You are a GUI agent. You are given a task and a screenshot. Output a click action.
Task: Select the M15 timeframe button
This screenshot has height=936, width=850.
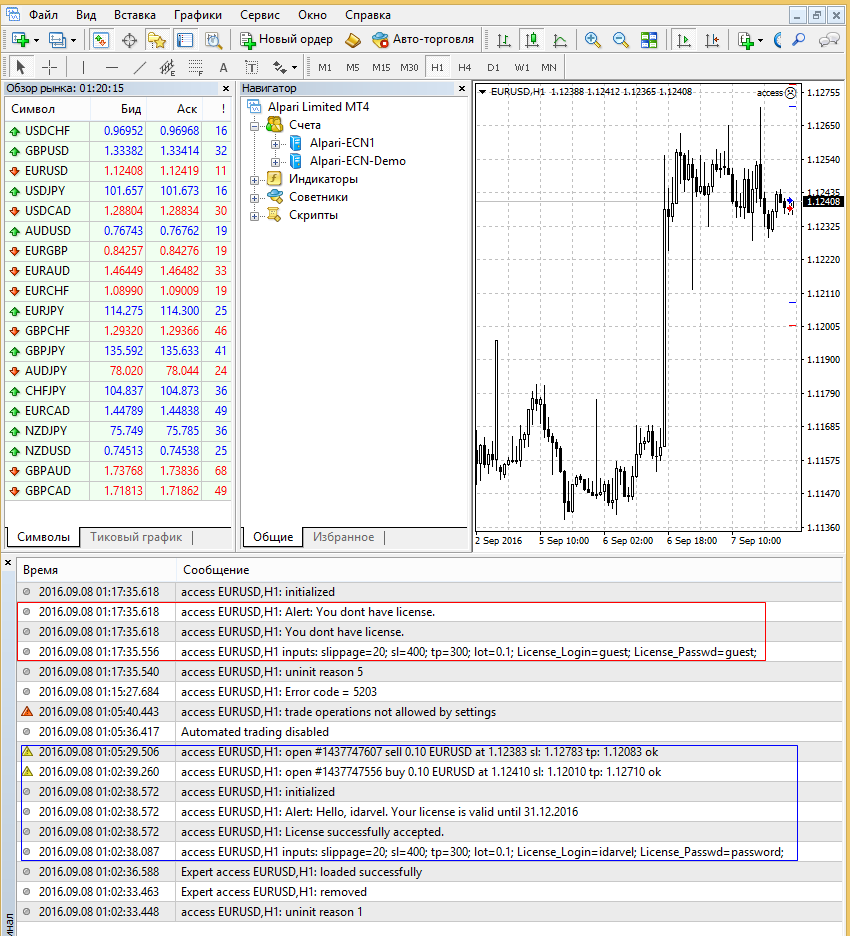click(x=381, y=67)
